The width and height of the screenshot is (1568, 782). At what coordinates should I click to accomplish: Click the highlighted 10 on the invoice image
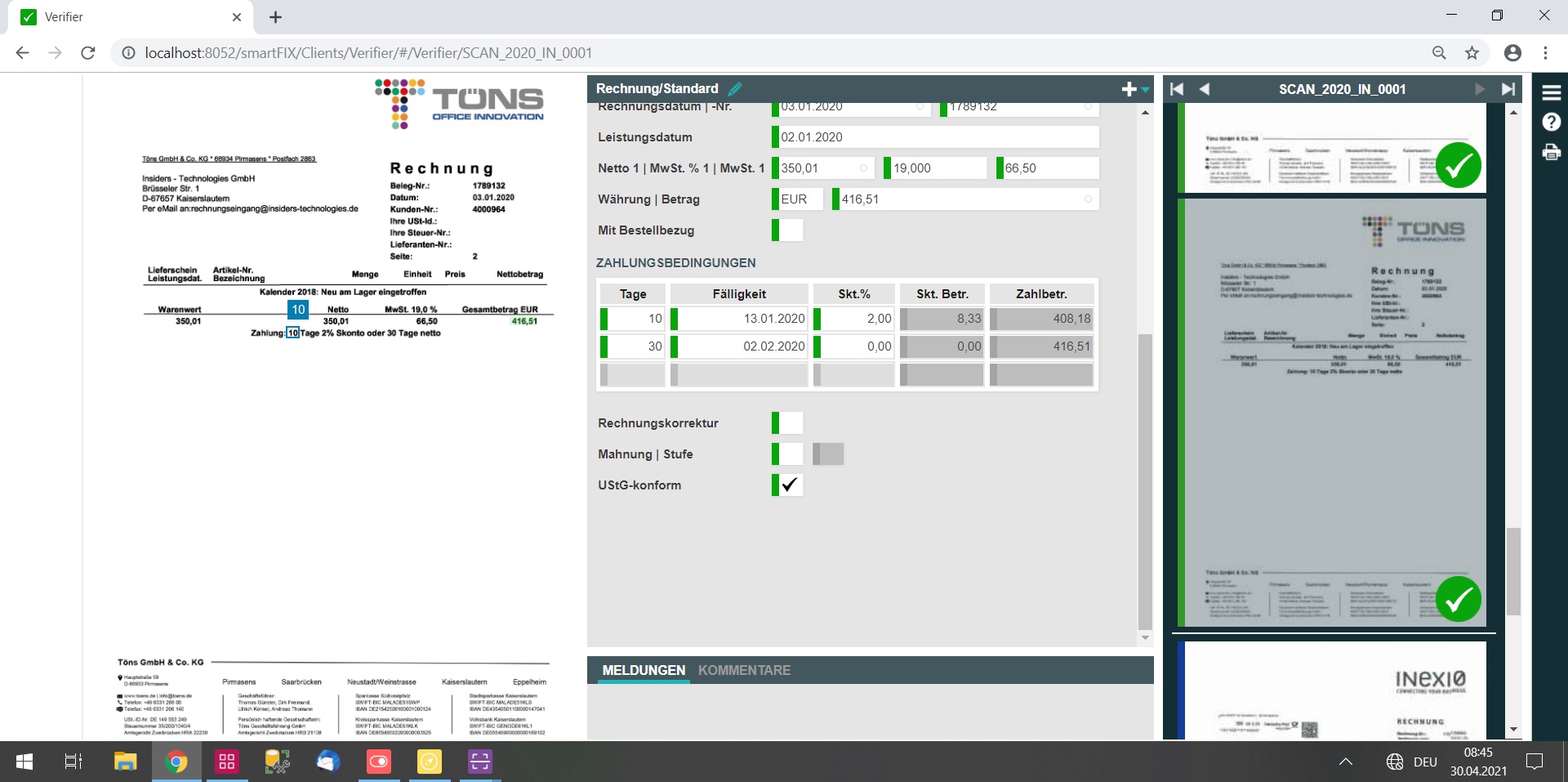[298, 310]
